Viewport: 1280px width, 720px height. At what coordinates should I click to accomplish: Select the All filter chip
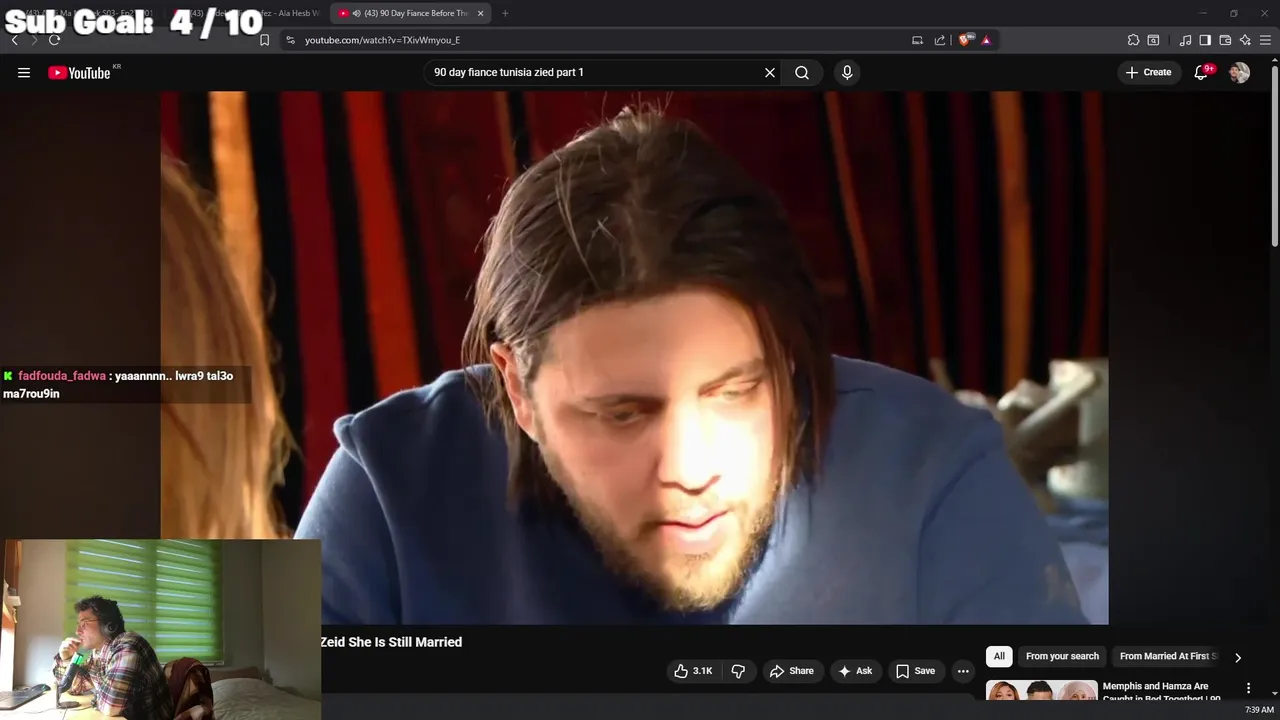pyautogui.click(x=999, y=656)
